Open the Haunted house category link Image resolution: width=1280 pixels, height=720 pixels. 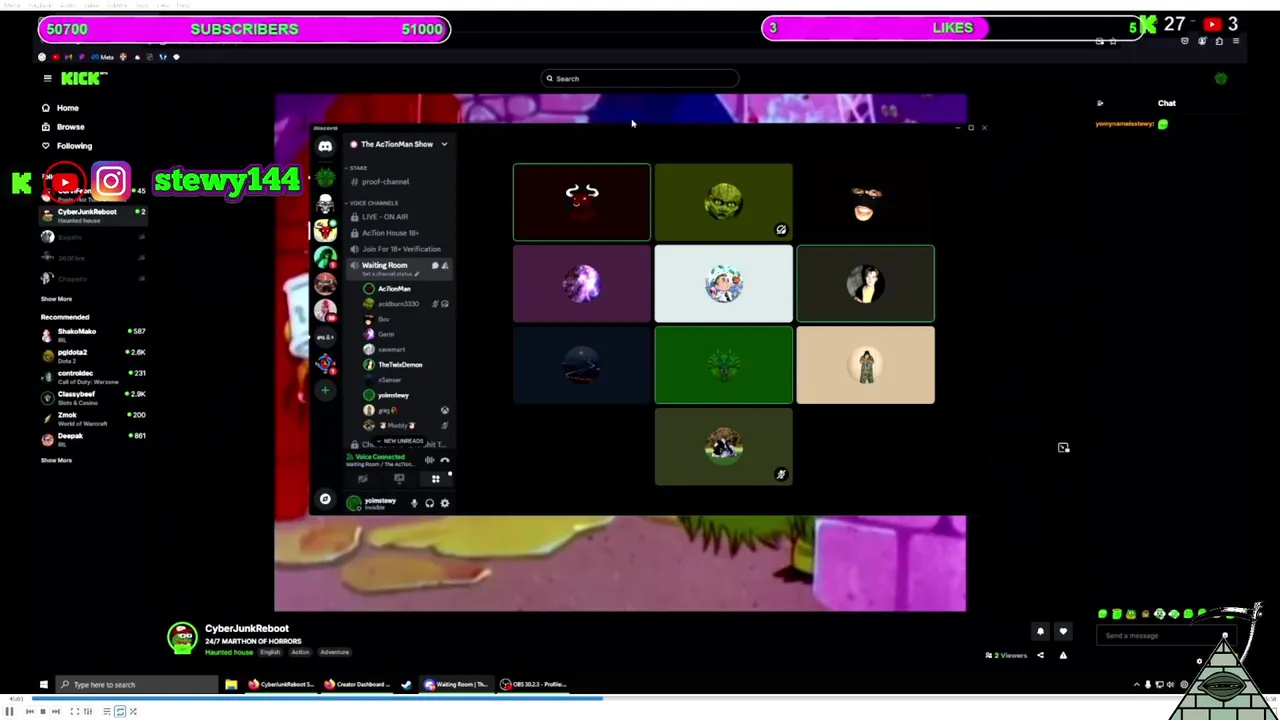229,652
